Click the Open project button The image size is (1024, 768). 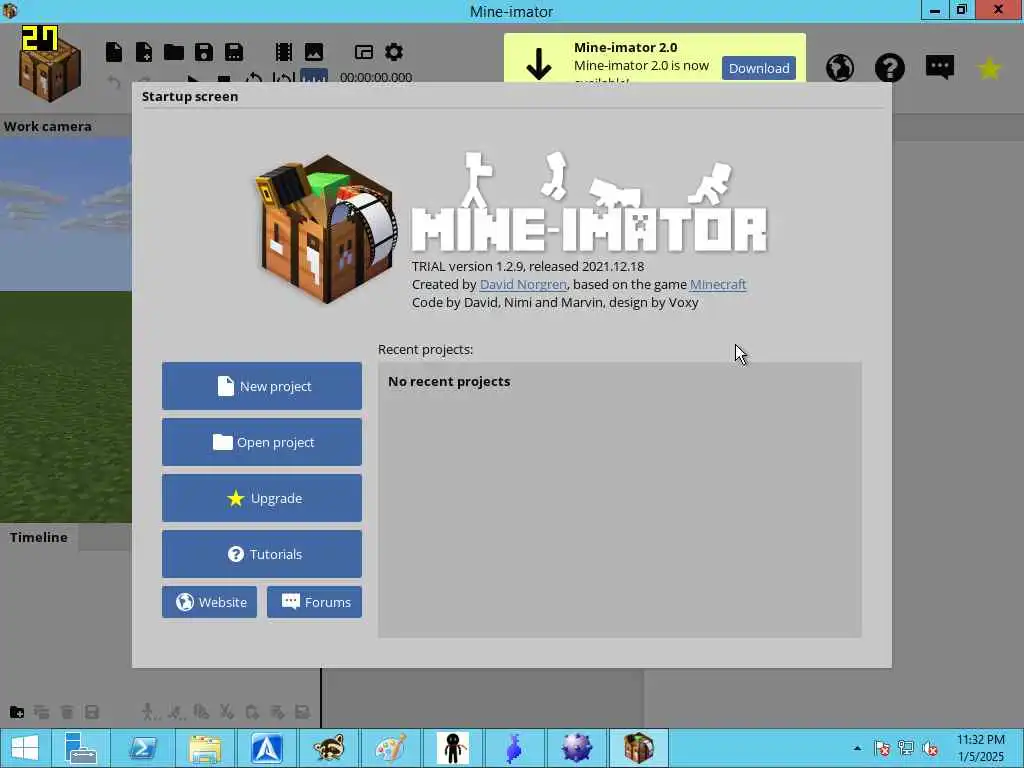pos(262,442)
